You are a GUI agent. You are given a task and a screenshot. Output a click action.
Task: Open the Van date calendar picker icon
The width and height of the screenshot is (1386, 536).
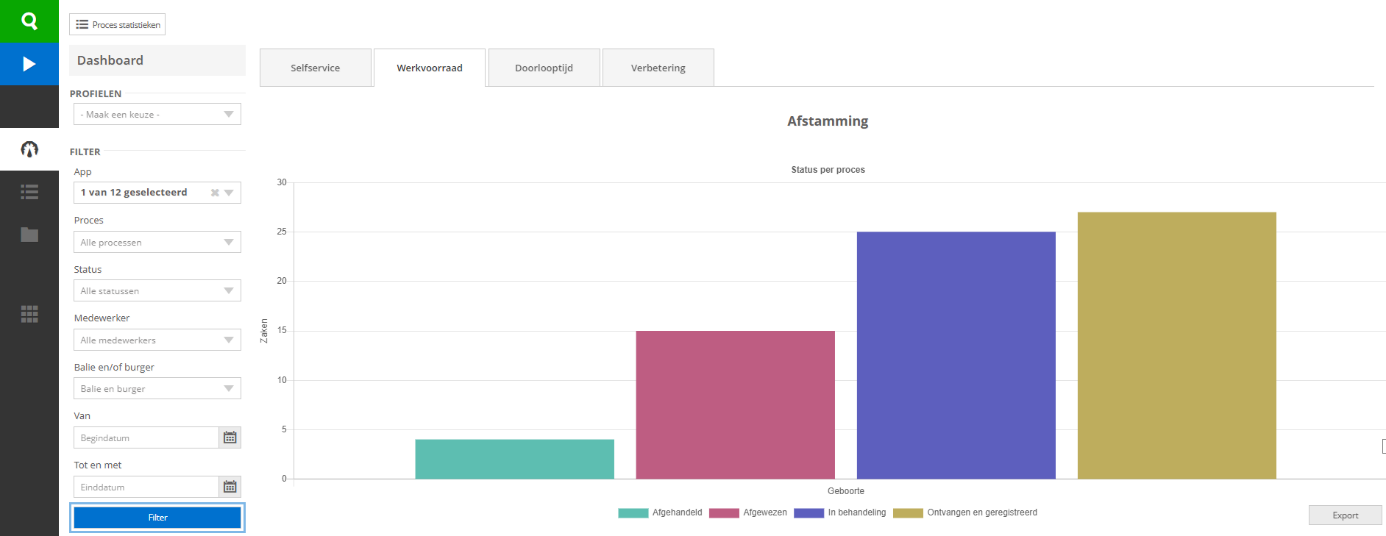click(230, 437)
